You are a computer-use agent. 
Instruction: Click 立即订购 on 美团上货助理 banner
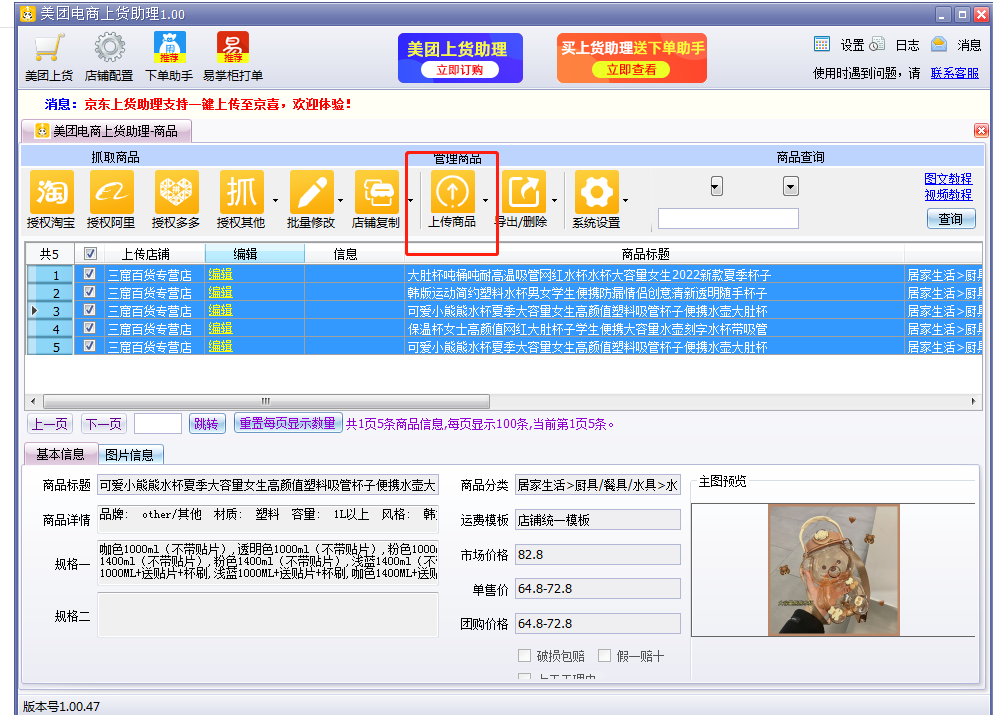[460, 70]
